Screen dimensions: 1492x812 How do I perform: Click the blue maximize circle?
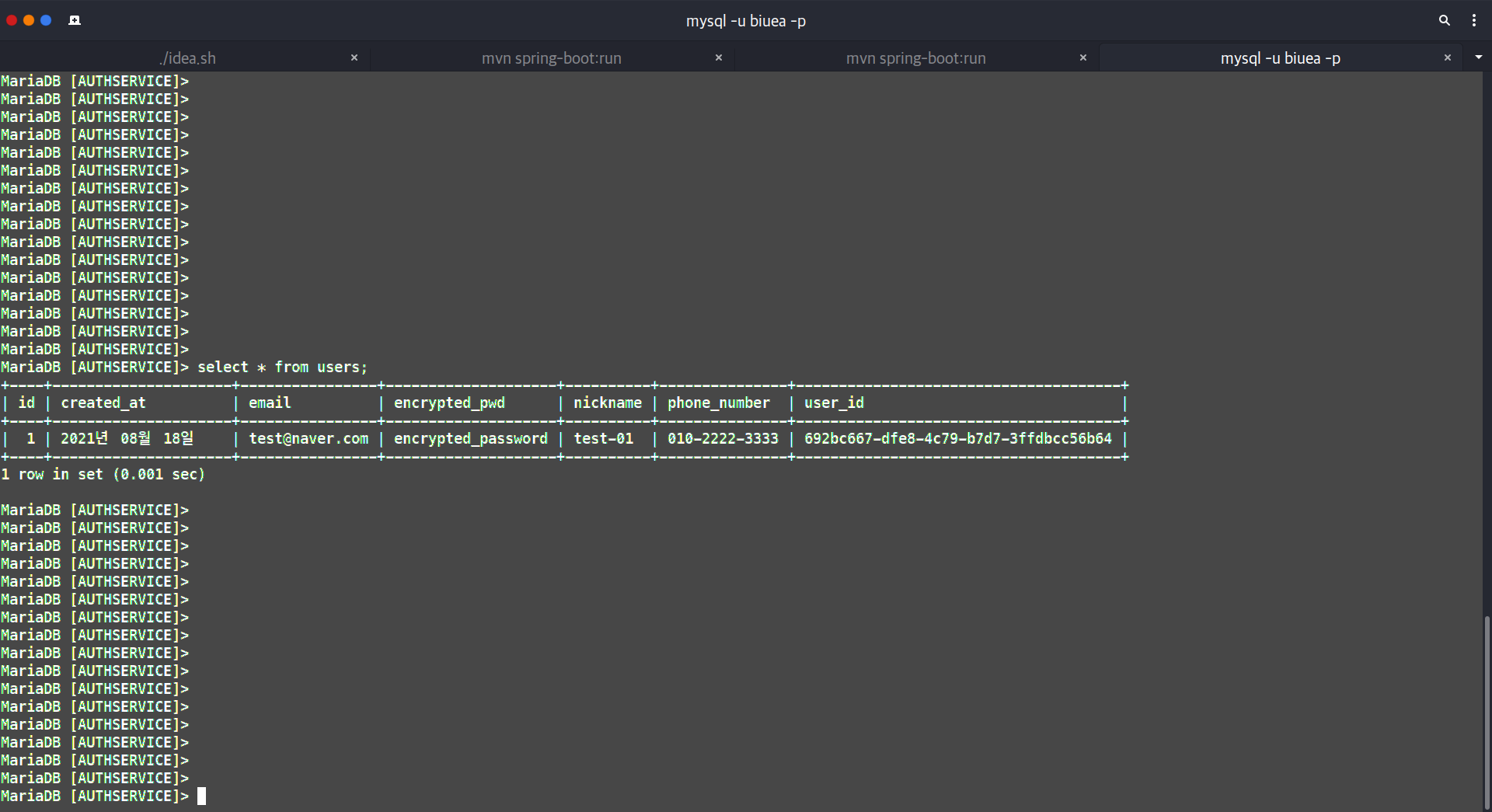point(46,20)
